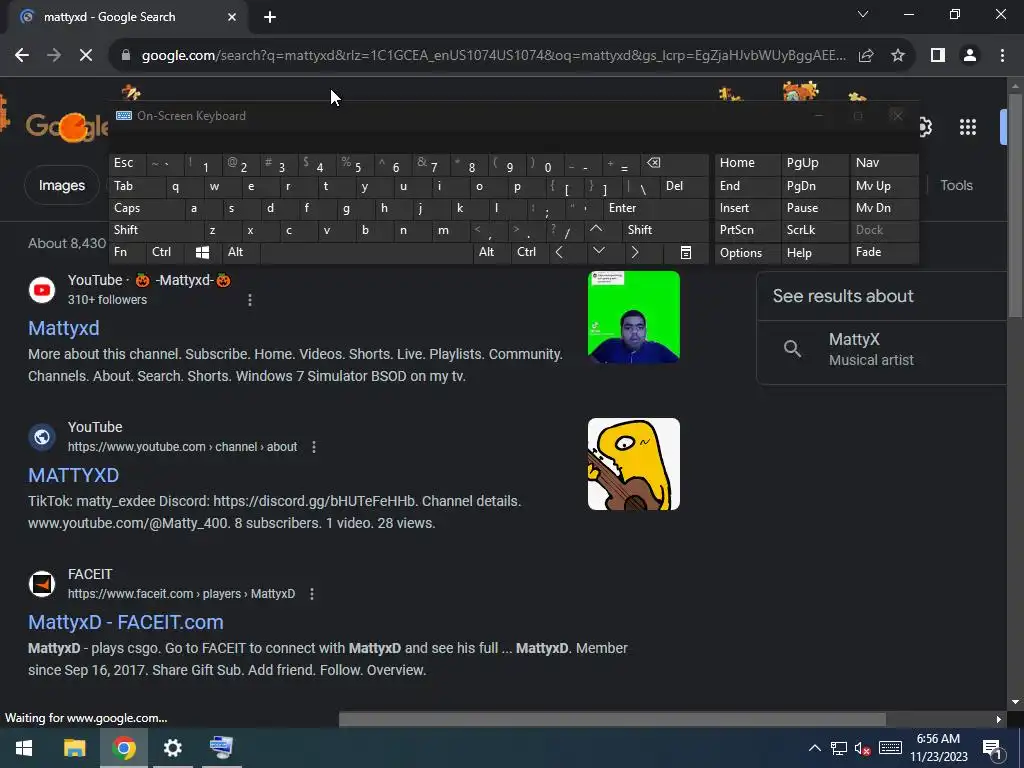Open Windows Start menu
The image size is (1024, 768).
[24, 748]
